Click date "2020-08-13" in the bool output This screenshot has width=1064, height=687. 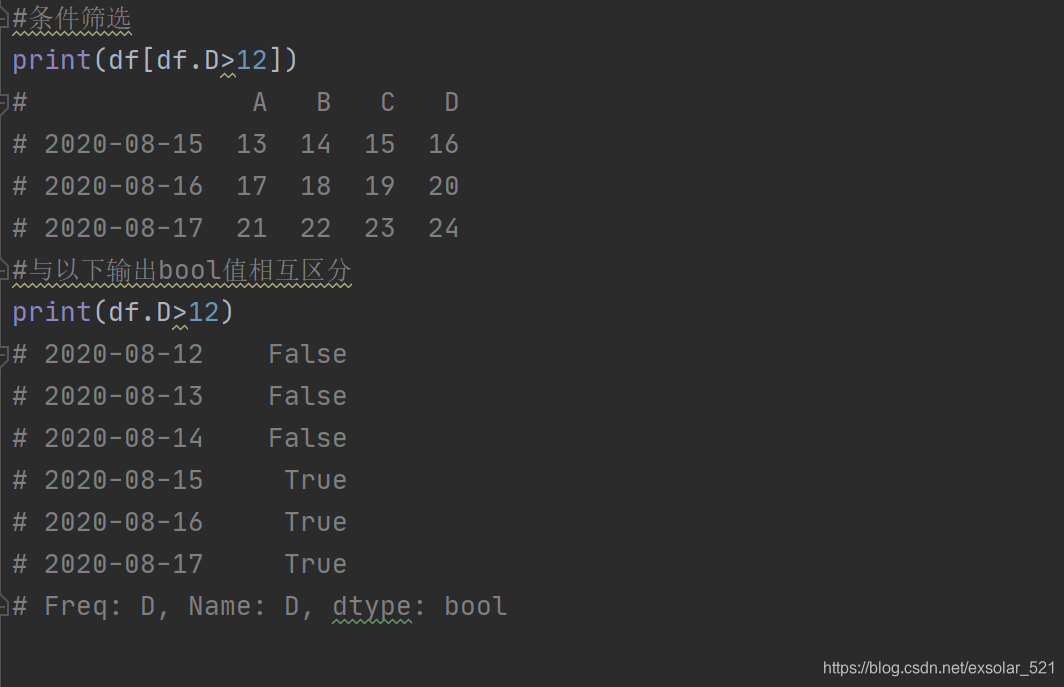[x=124, y=396]
